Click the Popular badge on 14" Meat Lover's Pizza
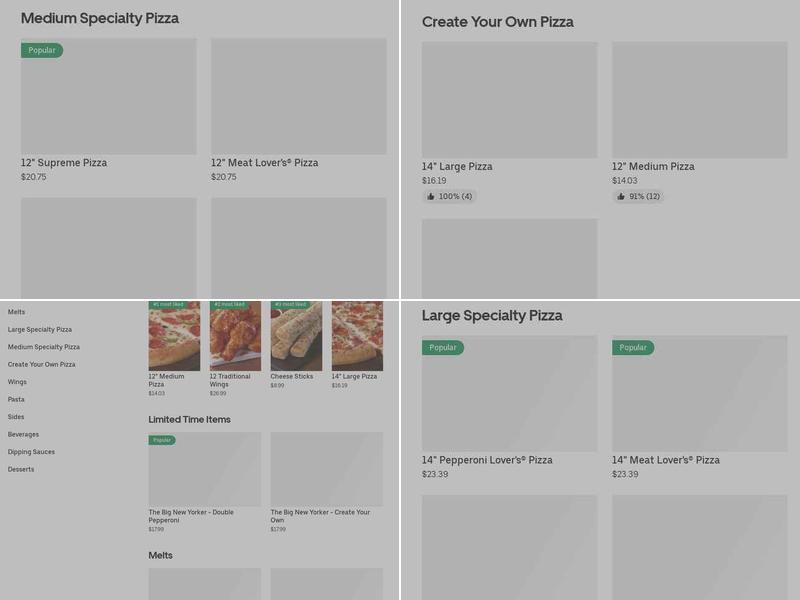 [633, 345]
